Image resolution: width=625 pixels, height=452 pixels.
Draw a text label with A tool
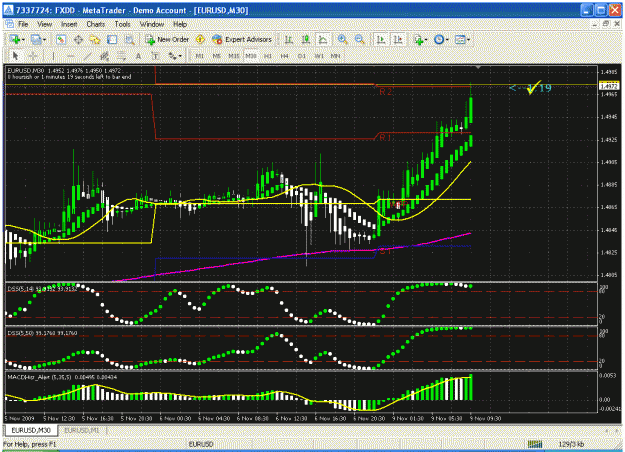coord(138,56)
